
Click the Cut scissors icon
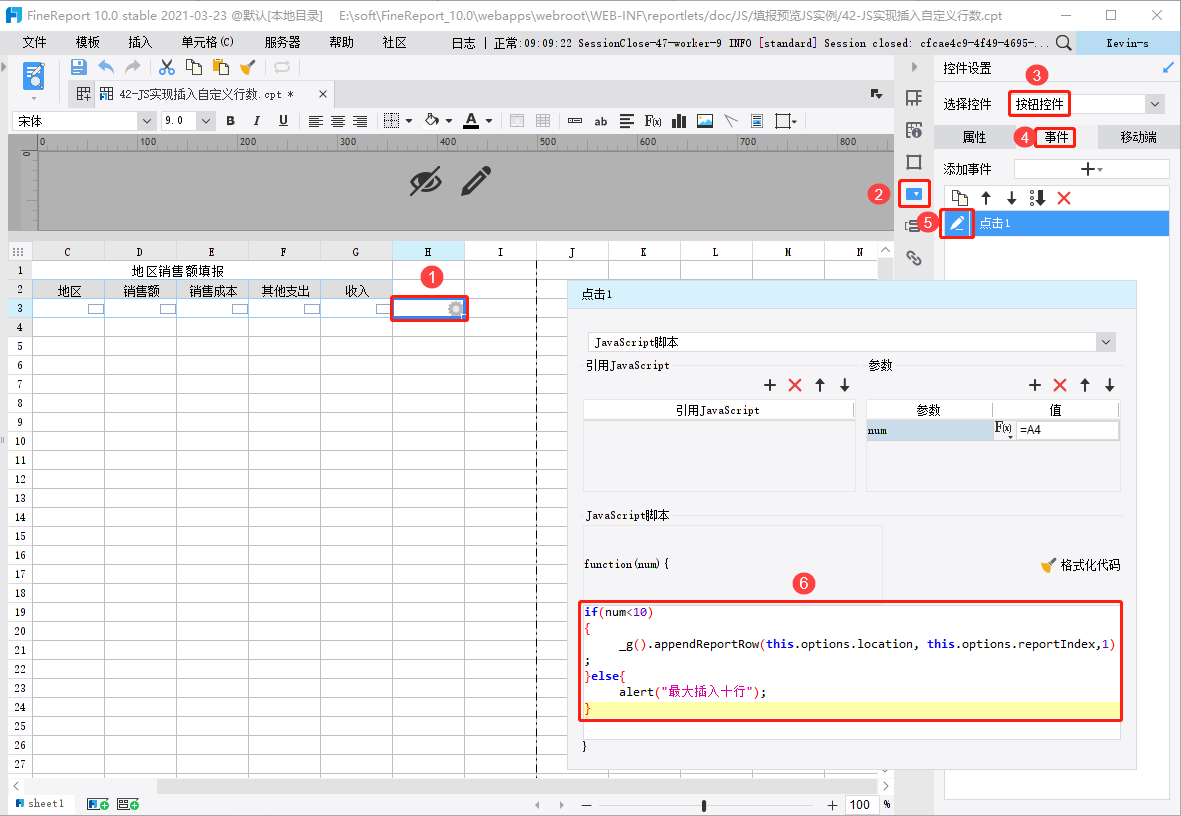[166, 67]
